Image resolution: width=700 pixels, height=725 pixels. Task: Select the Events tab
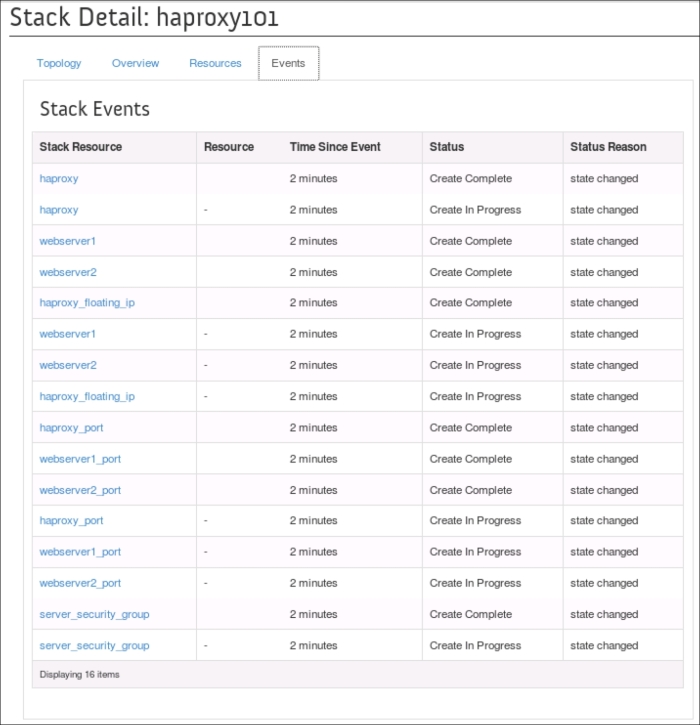[x=288, y=63]
